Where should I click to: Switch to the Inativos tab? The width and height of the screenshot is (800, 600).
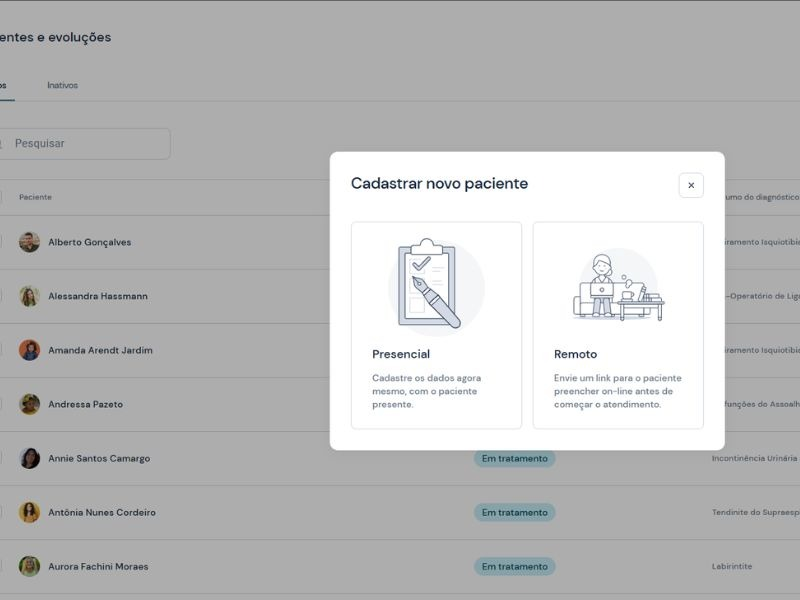[62, 85]
